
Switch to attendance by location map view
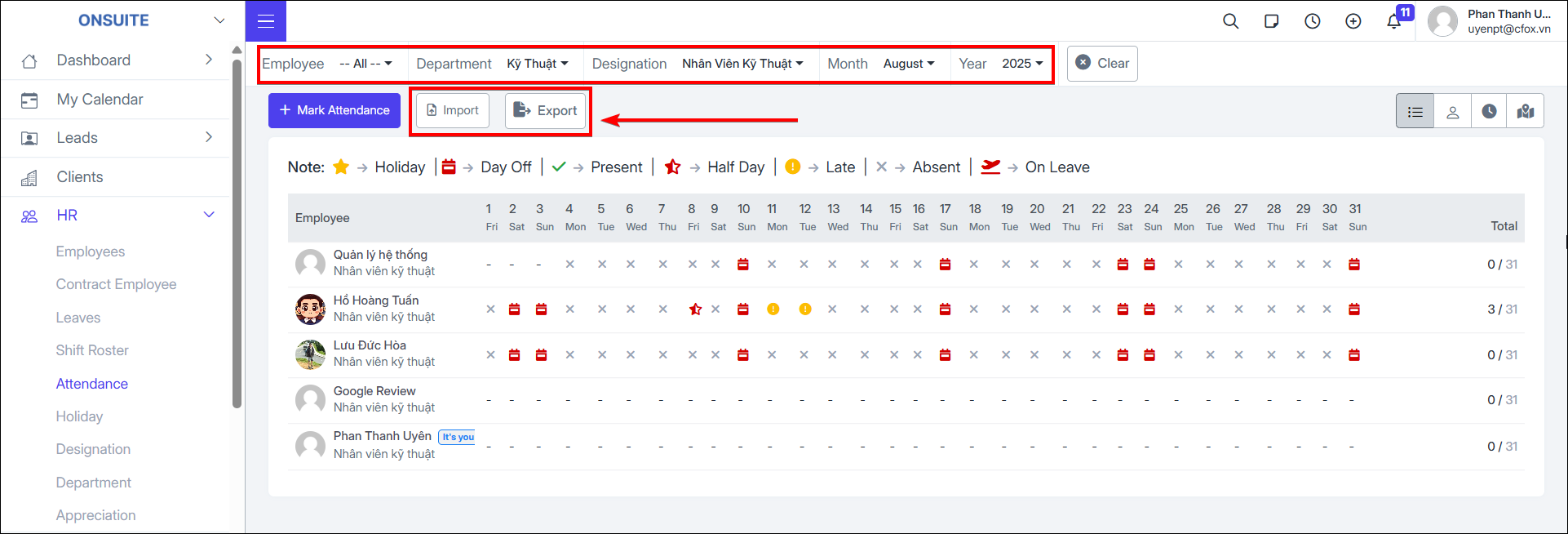tap(1526, 111)
